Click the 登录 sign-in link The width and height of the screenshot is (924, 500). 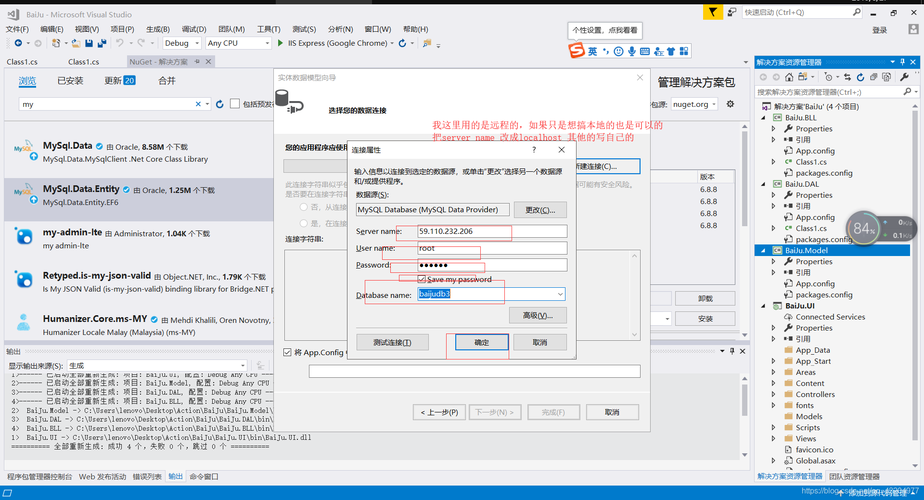[x=880, y=30]
